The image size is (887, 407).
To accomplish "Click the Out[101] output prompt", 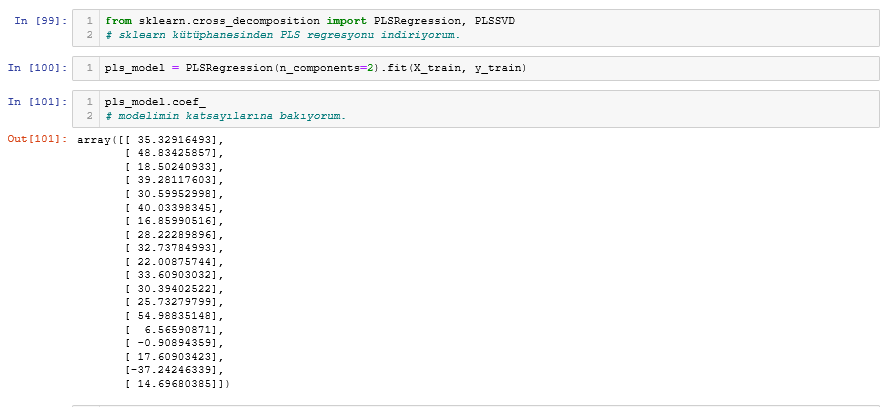I will tap(37, 139).
